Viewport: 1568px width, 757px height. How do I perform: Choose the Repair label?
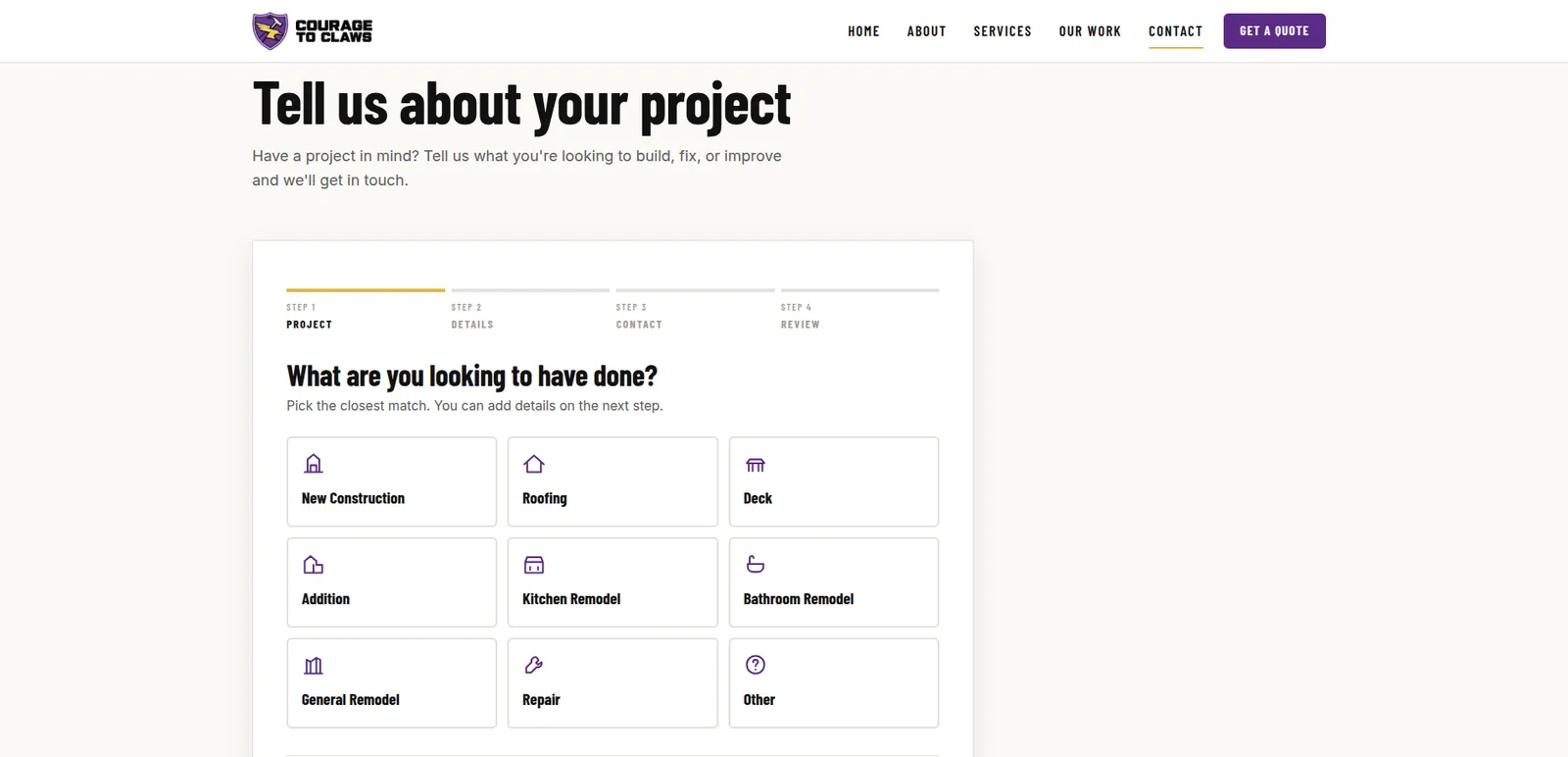pos(541,700)
